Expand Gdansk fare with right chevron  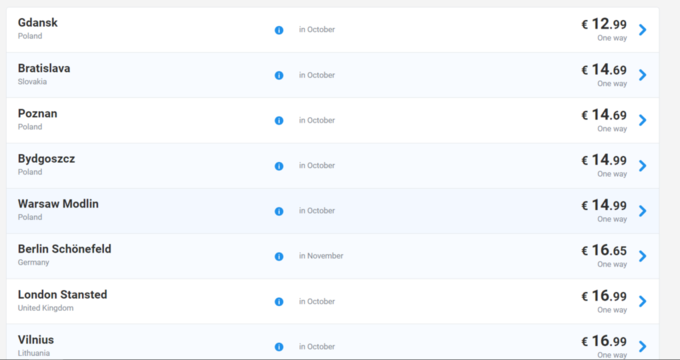tap(643, 30)
